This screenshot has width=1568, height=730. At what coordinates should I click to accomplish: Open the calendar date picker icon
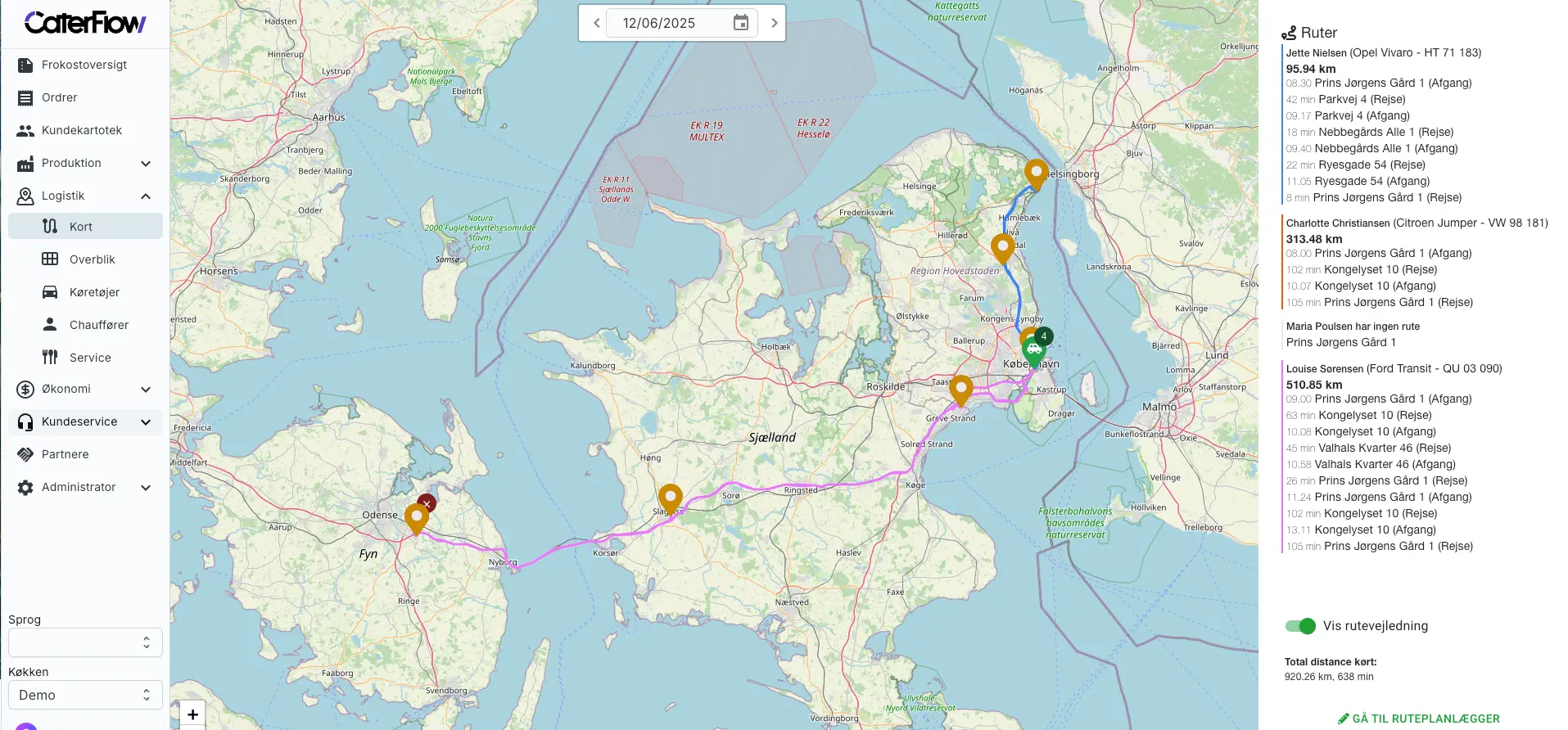[740, 23]
